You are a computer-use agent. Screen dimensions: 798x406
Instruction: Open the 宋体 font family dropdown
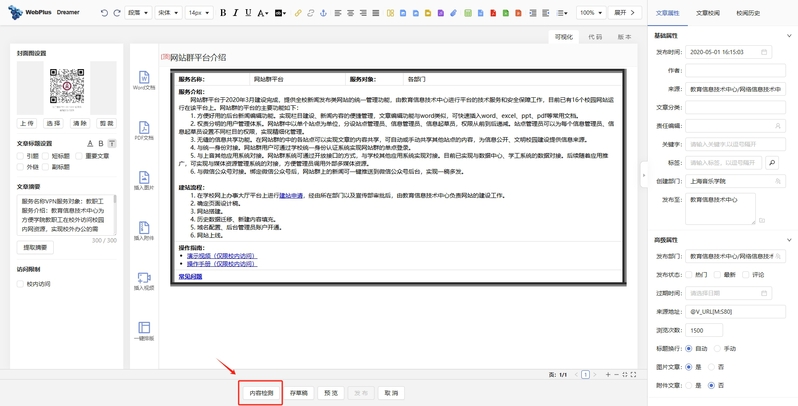point(168,13)
